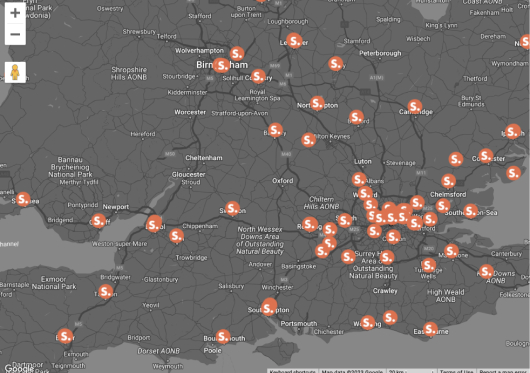Open the marker over Birmingham
The width and height of the screenshot is (530, 373).
221,65
